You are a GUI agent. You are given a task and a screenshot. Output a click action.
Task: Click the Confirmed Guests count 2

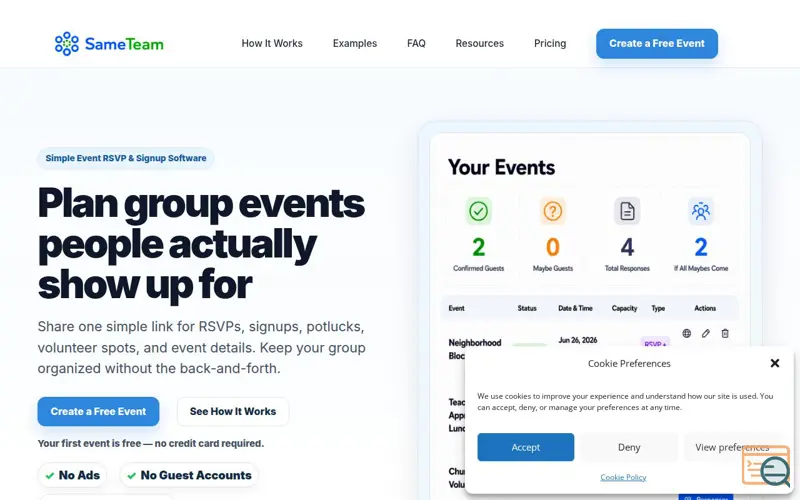[x=479, y=247]
